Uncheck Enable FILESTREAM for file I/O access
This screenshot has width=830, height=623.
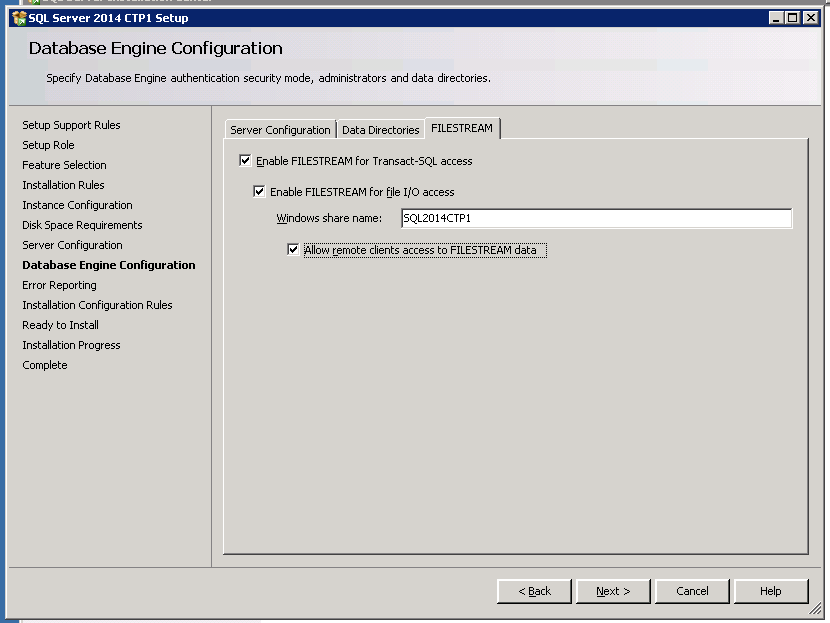coord(260,192)
